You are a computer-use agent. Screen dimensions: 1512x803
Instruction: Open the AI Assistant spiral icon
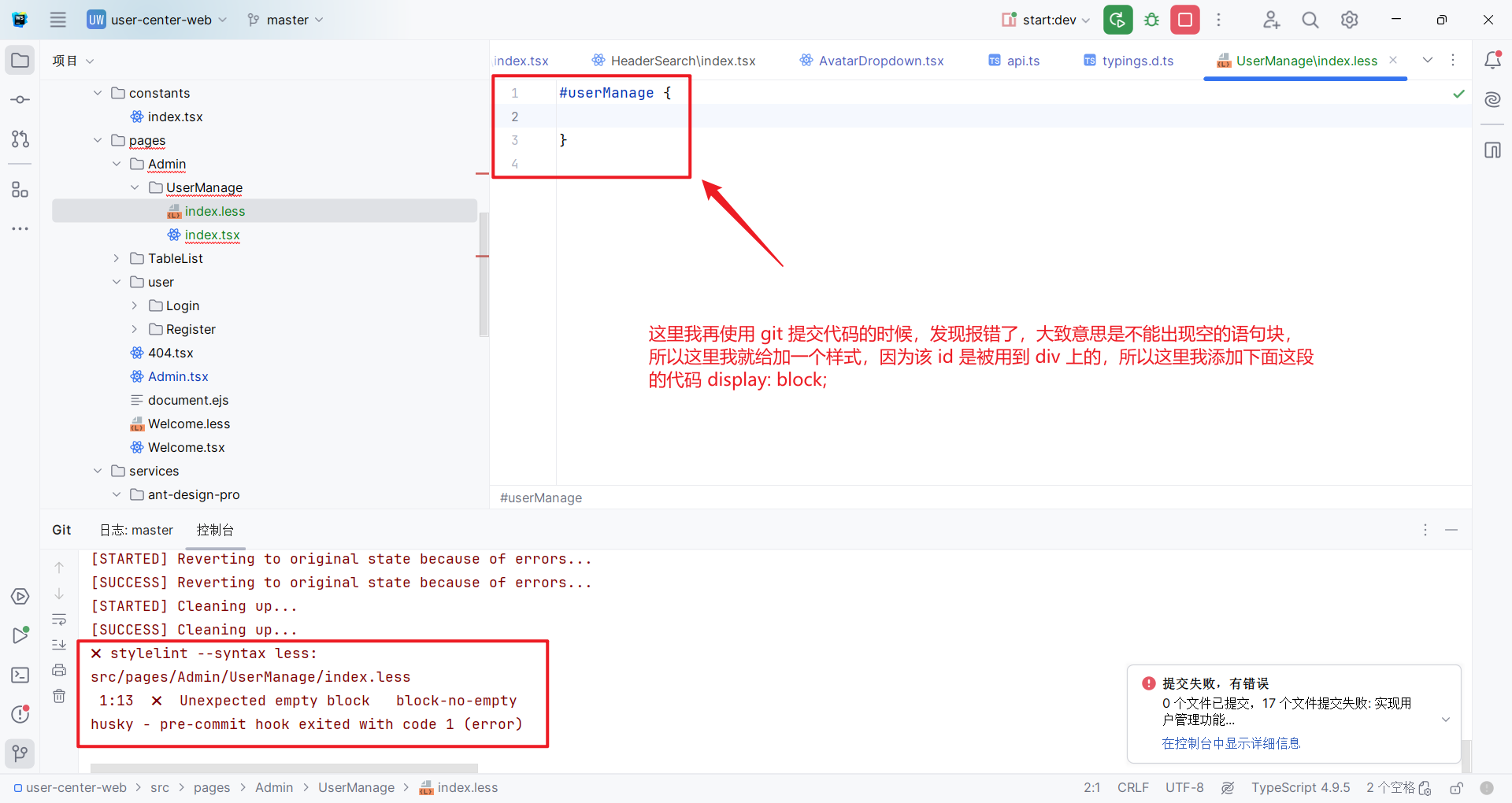pos(1492,100)
